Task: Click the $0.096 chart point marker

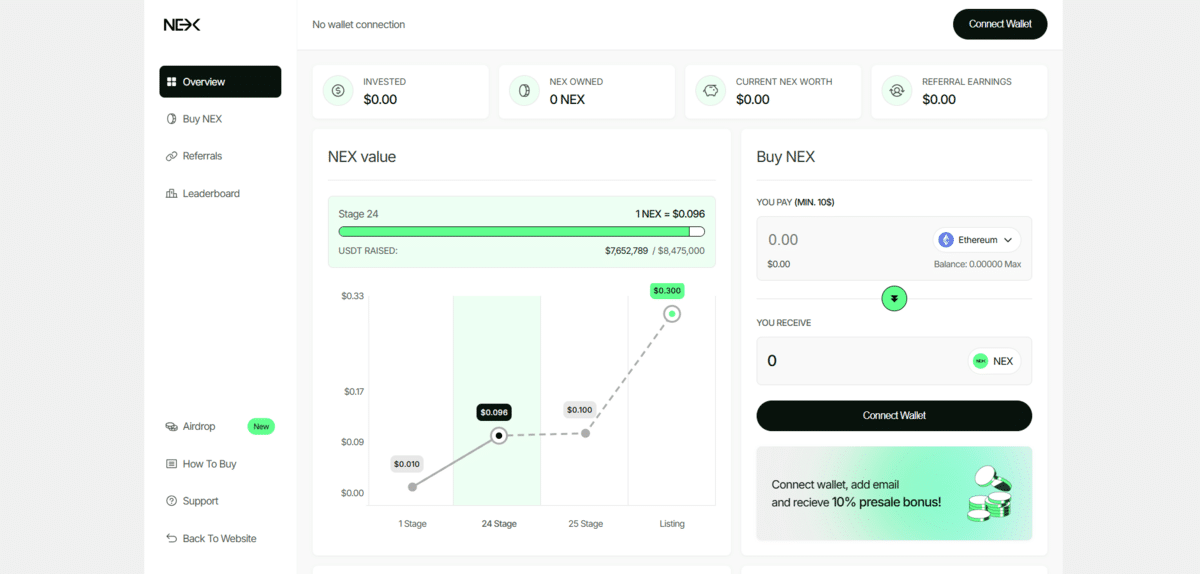Action: [499, 436]
